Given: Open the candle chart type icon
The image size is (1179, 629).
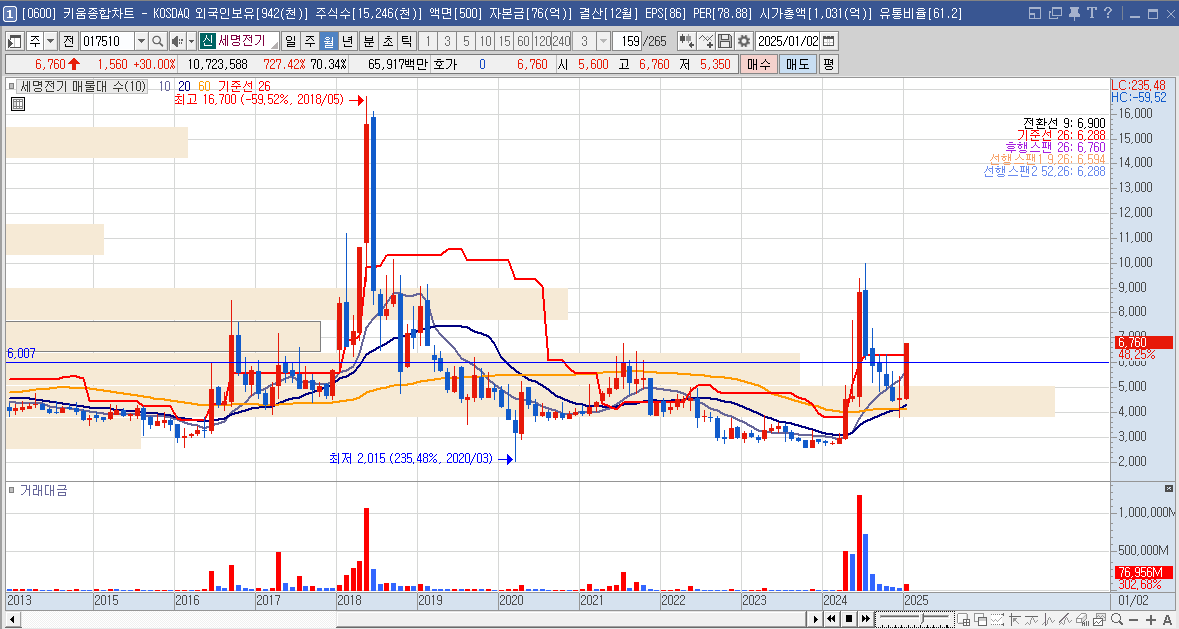Looking at the screenshot, I should click(x=685, y=41).
